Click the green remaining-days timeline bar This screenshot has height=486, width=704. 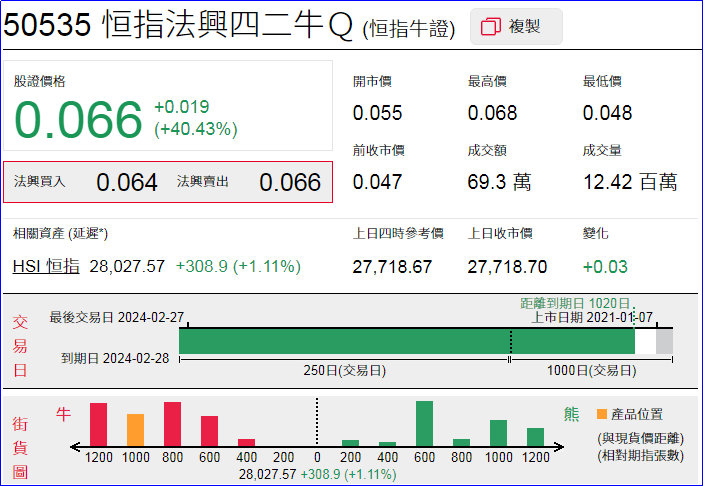click(x=407, y=341)
